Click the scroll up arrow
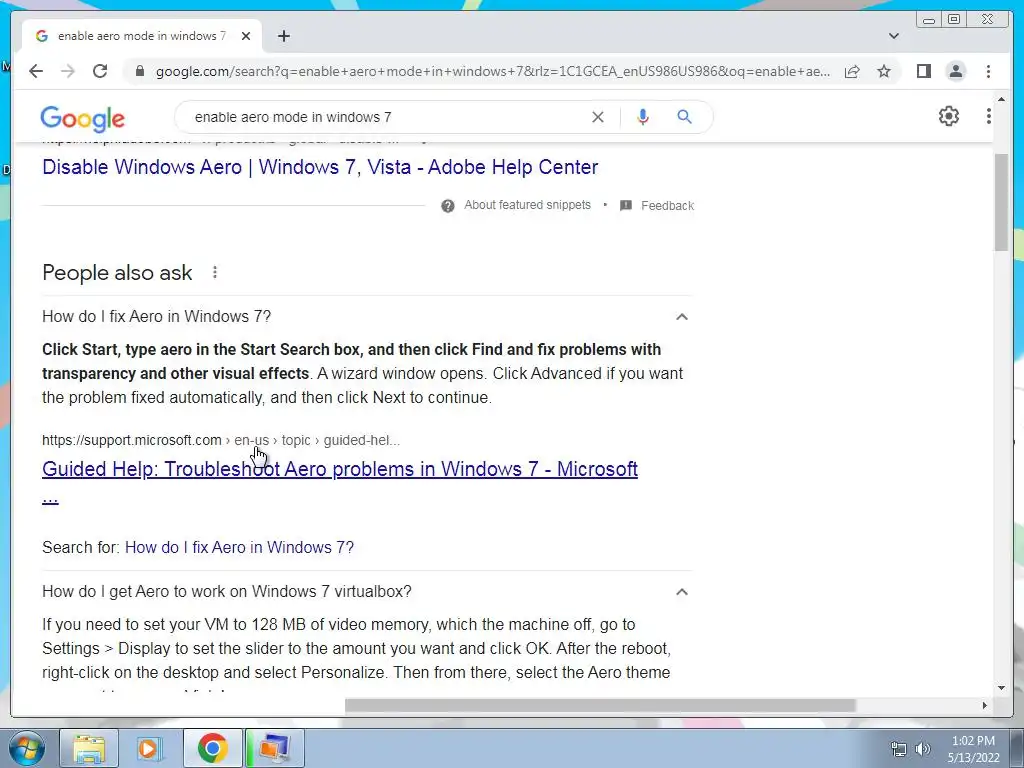1024x768 pixels. pyautogui.click(x=1001, y=99)
